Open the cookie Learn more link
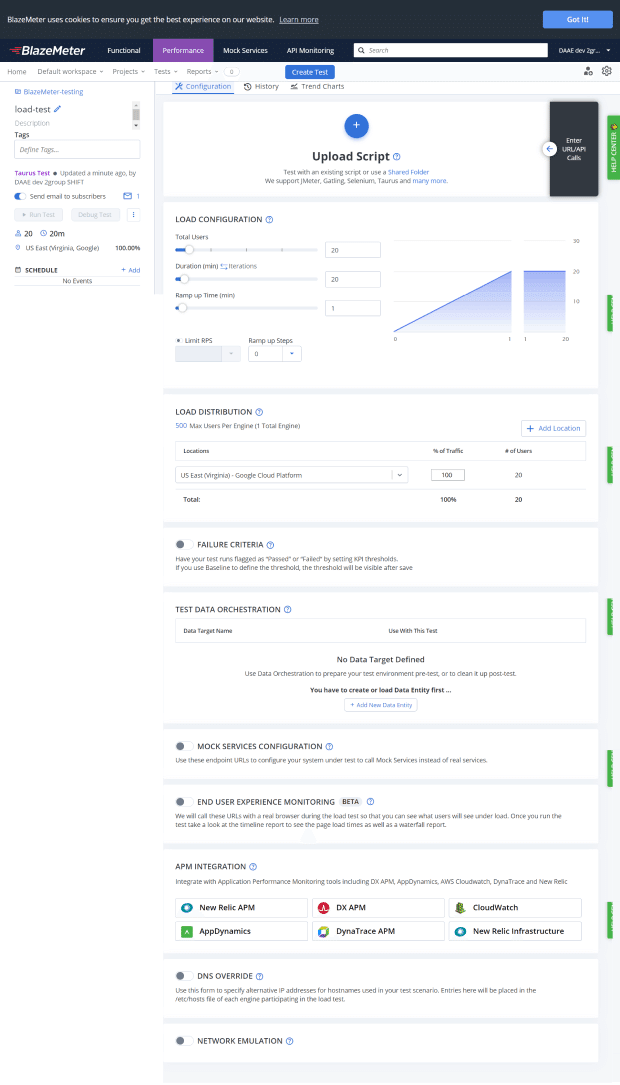620x1085 pixels. click(x=299, y=19)
